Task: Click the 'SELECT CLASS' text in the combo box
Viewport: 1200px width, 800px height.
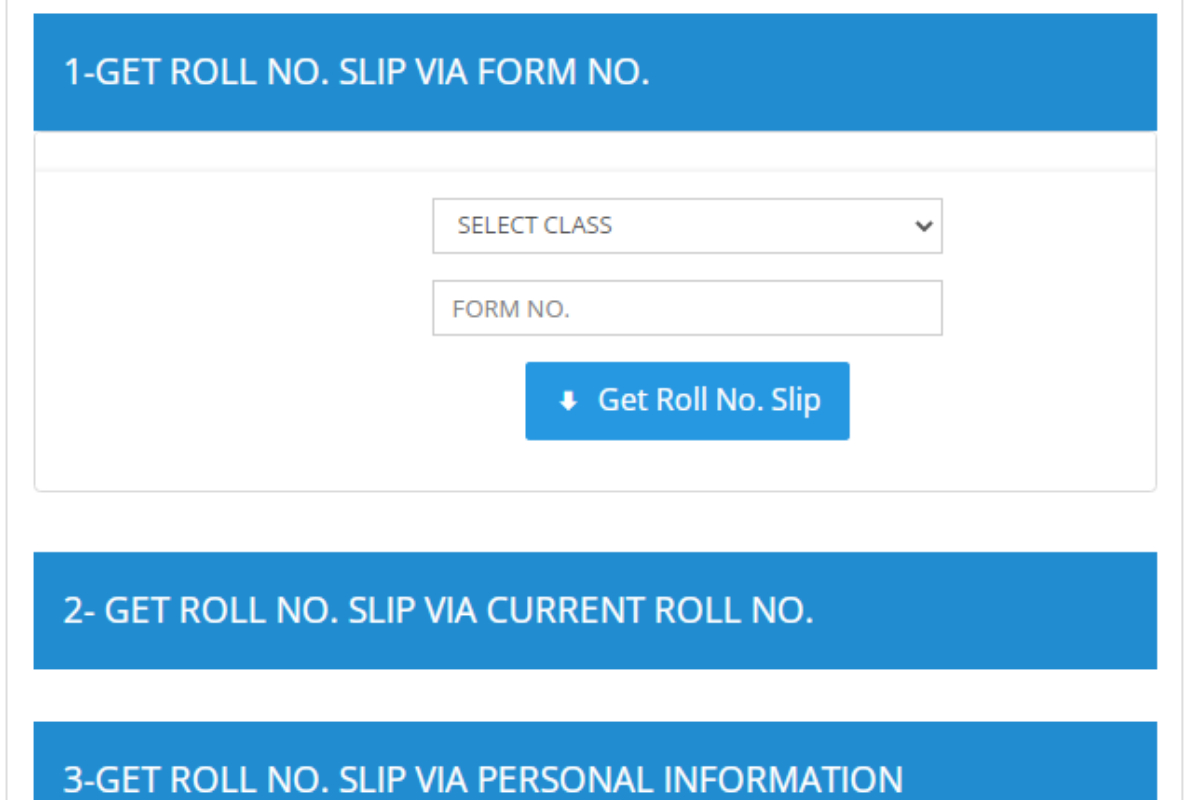Action: [534, 226]
